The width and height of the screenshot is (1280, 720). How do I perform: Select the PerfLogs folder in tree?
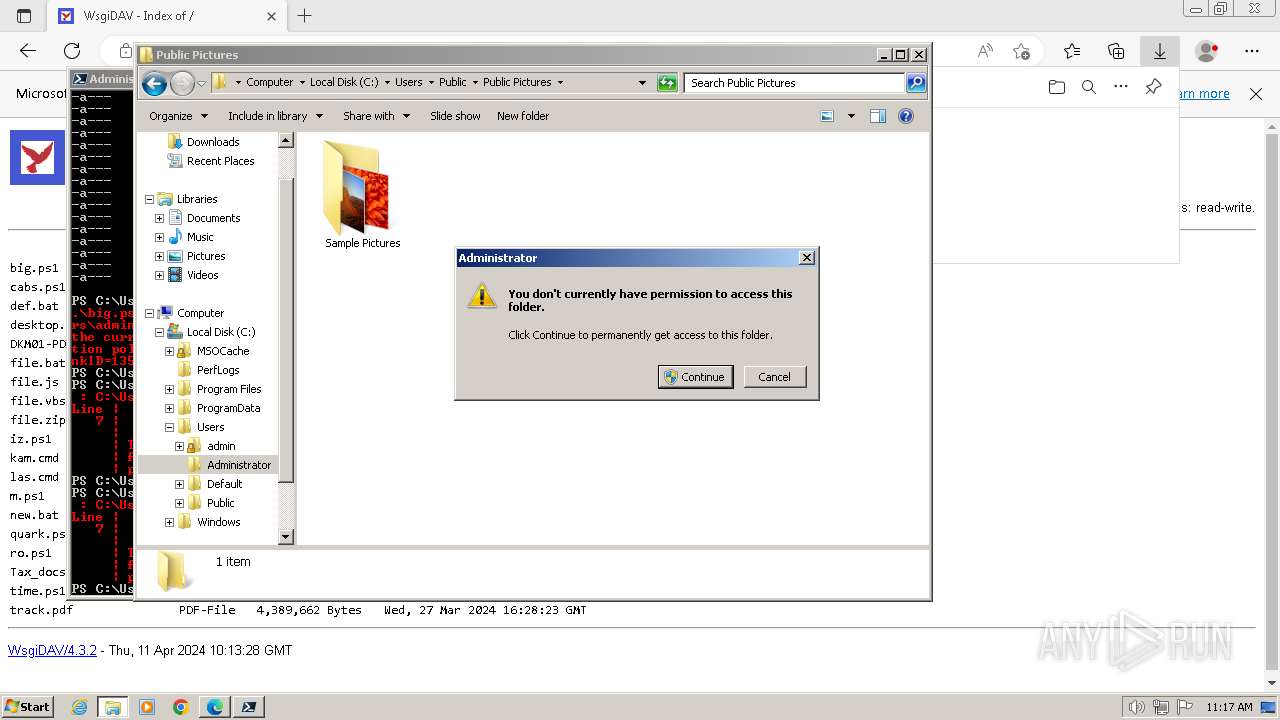218,370
